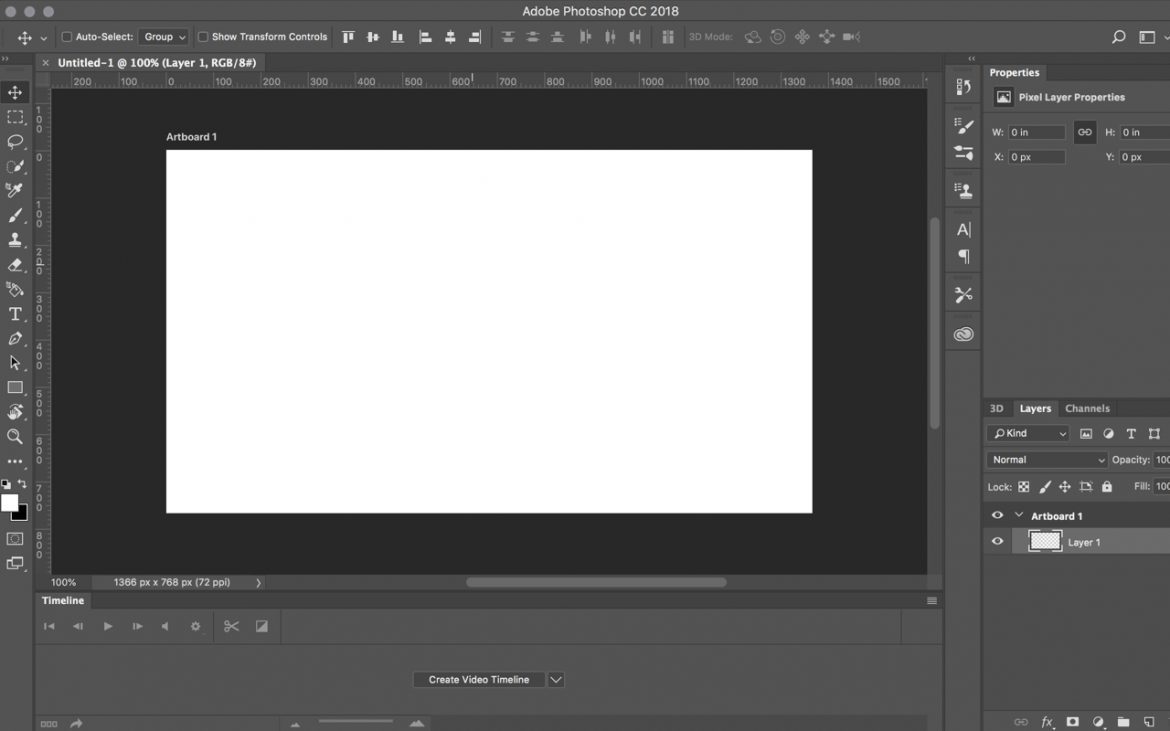Screen dimensions: 1170x731
Task: Collapse the Artboard 1 group
Action: tap(1019, 515)
